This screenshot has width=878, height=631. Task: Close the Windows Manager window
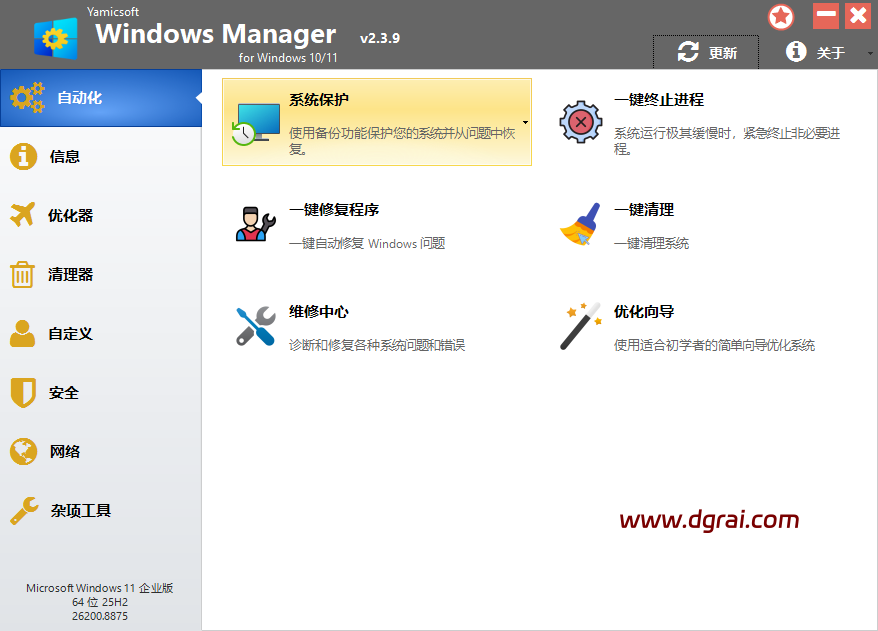point(858,16)
